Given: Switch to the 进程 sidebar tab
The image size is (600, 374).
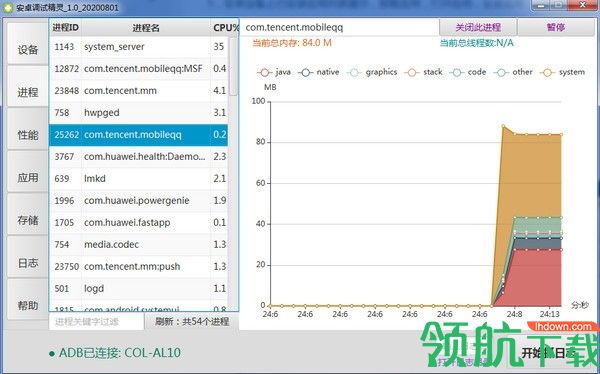Looking at the screenshot, I should pyautogui.click(x=28, y=87).
